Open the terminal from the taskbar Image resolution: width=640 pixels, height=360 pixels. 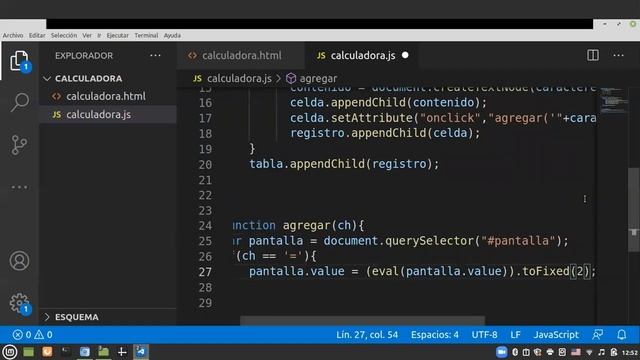pyautogui.click(x=66, y=351)
